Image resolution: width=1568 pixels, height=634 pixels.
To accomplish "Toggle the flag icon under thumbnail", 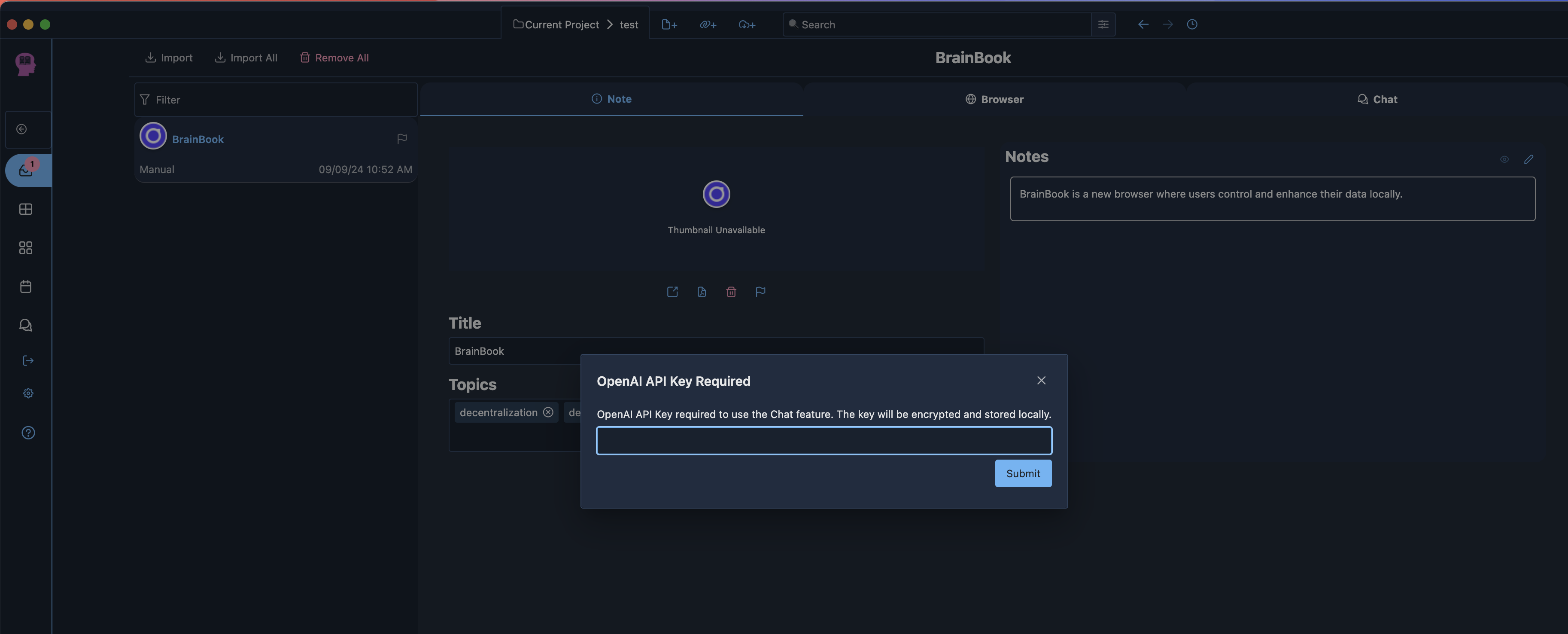I will [760, 292].
